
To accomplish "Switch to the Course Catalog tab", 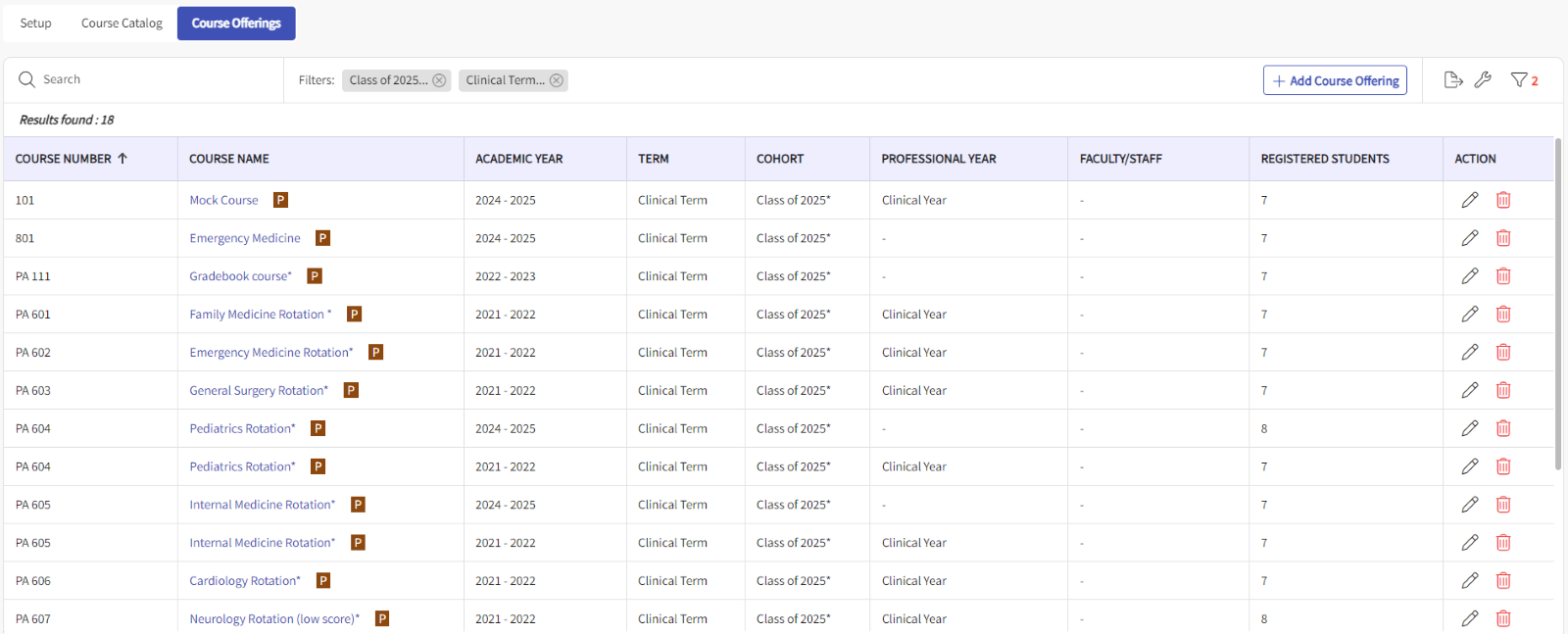I will (122, 24).
